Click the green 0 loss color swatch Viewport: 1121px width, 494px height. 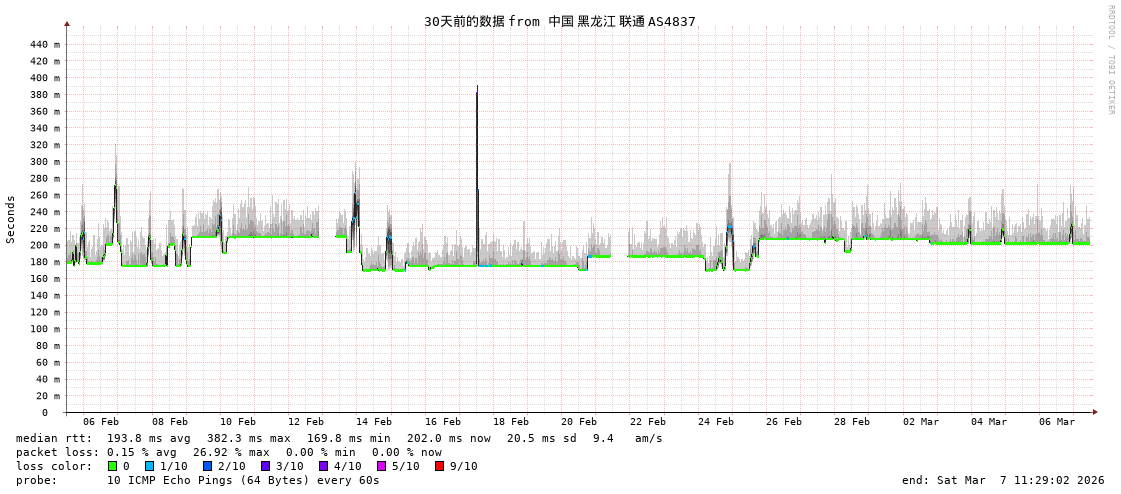[112, 466]
